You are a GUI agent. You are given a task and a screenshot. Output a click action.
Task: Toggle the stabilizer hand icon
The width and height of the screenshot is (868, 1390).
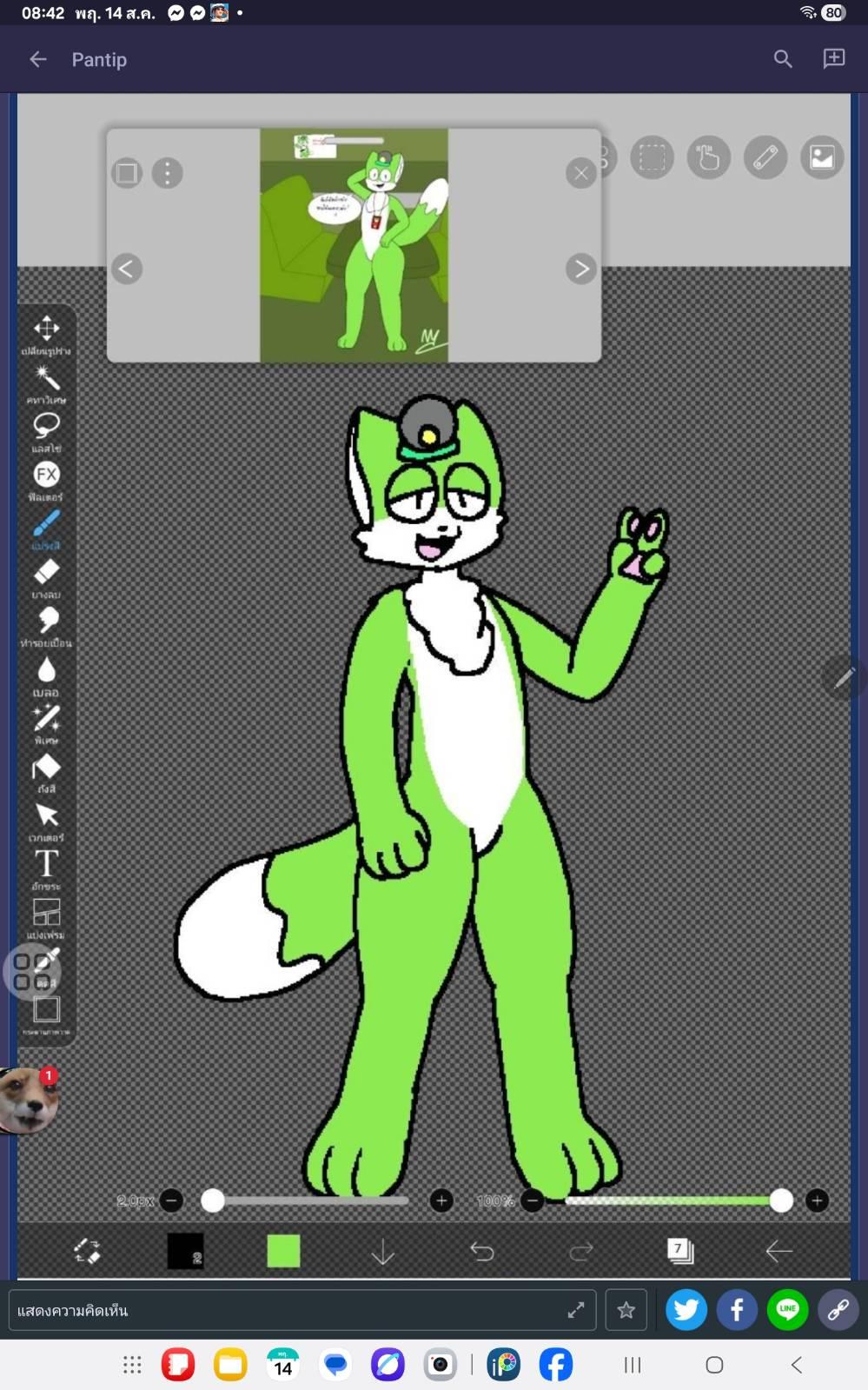coord(708,157)
